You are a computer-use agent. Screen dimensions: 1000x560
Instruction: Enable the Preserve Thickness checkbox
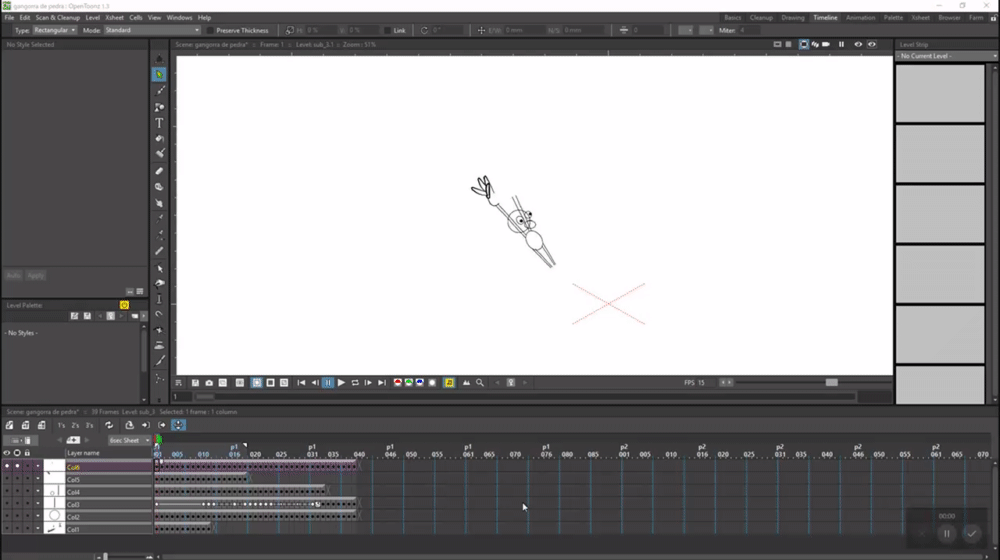[x=210, y=30]
